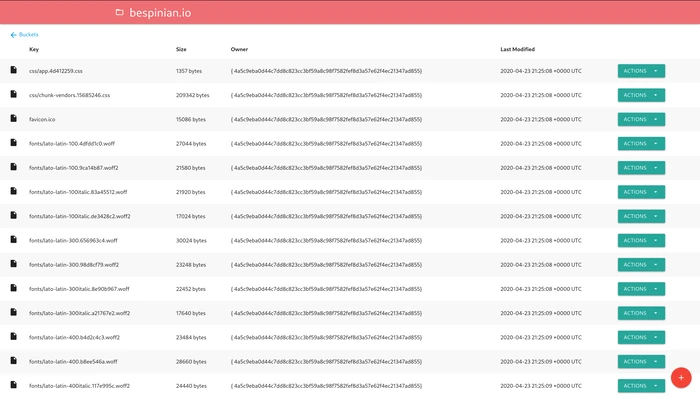The image size is (700, 396).
Task: Open ACTIONS dropdown for fonts/lato-latin-300.98d8cf79.woff2
Action: 641,265
